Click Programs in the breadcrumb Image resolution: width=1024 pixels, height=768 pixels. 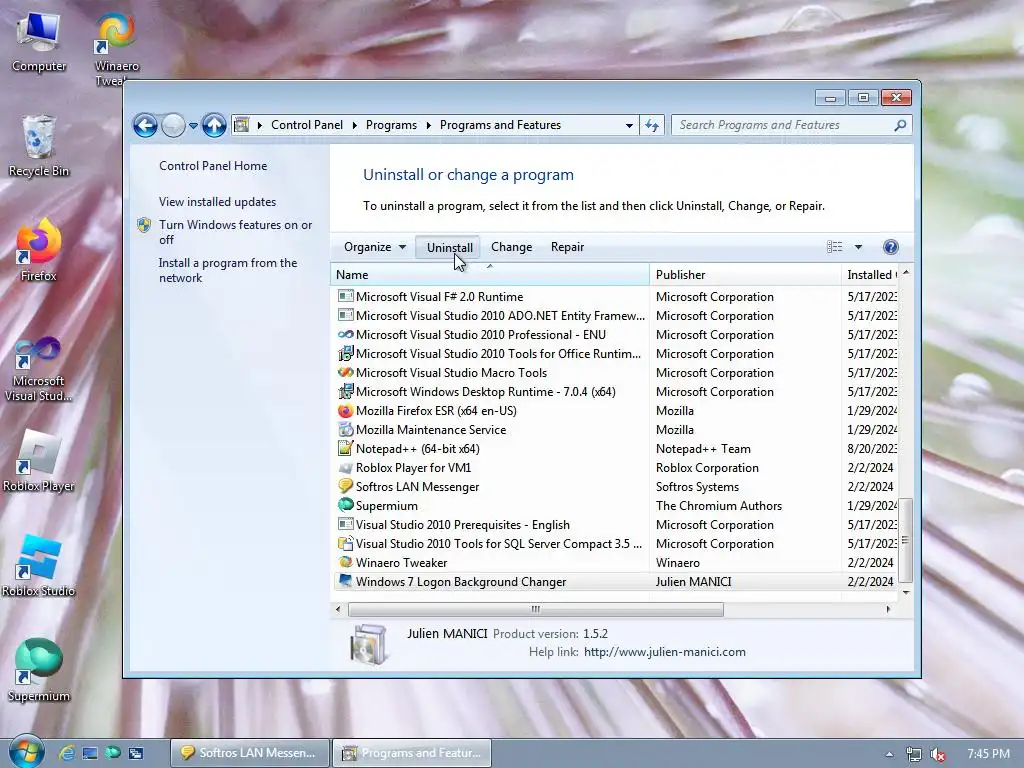point(391,125)
